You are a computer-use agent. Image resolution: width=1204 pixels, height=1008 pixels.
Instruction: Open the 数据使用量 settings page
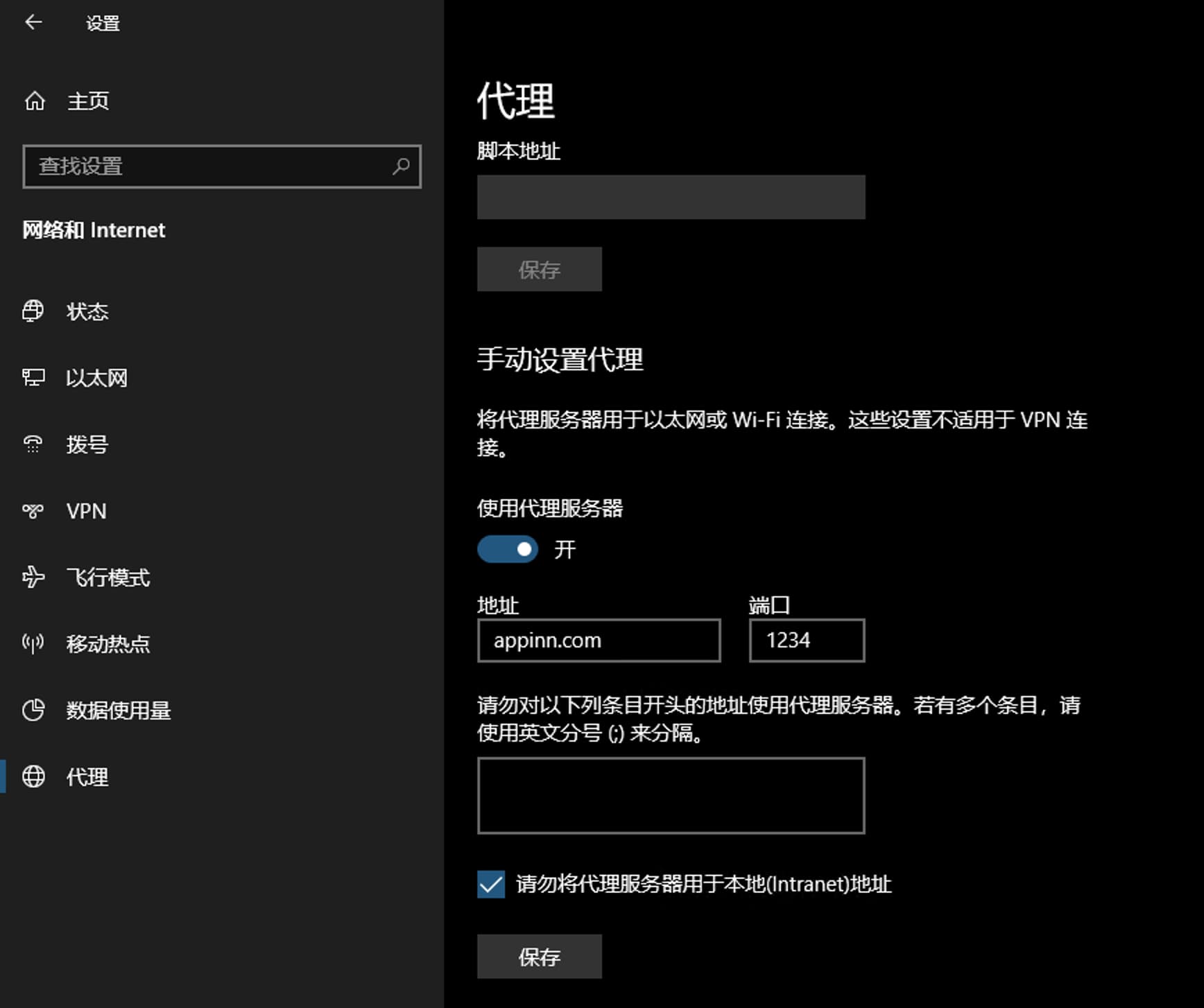(222, 711)
